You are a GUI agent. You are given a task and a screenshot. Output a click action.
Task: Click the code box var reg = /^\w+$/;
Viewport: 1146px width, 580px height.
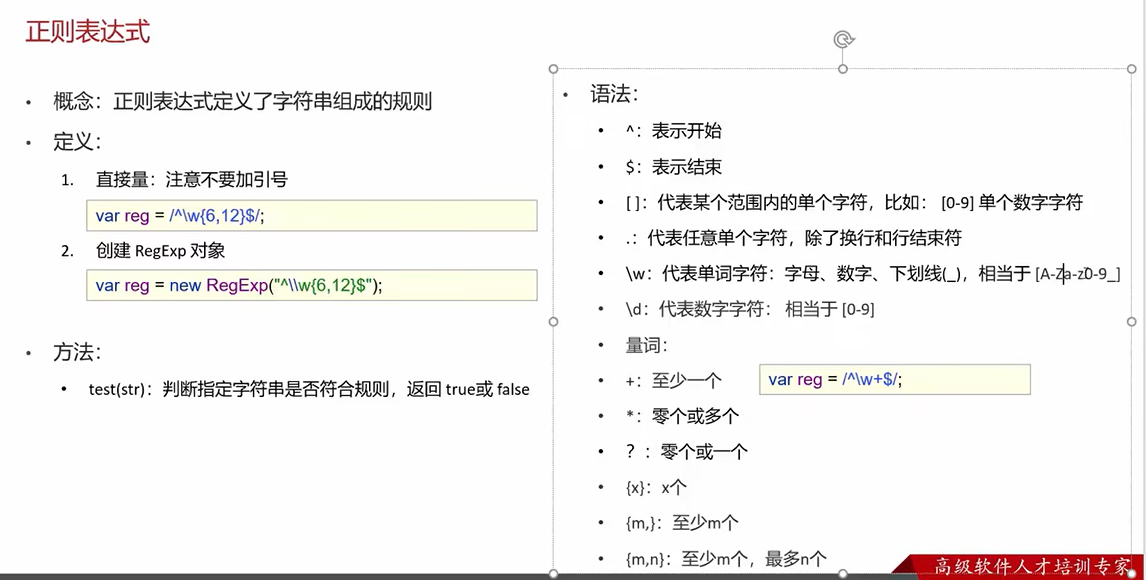pos(895,380)
